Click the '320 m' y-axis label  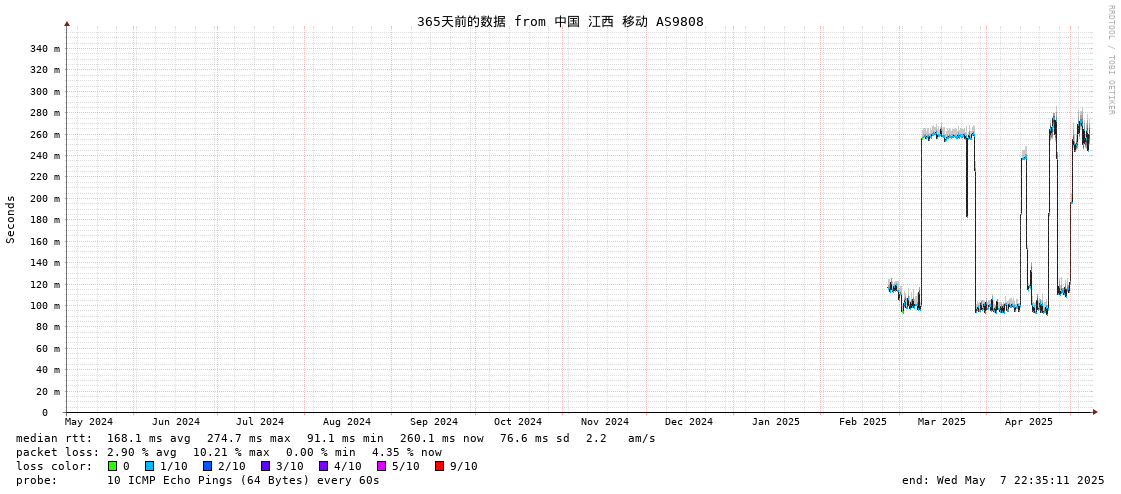click(44, 70)
